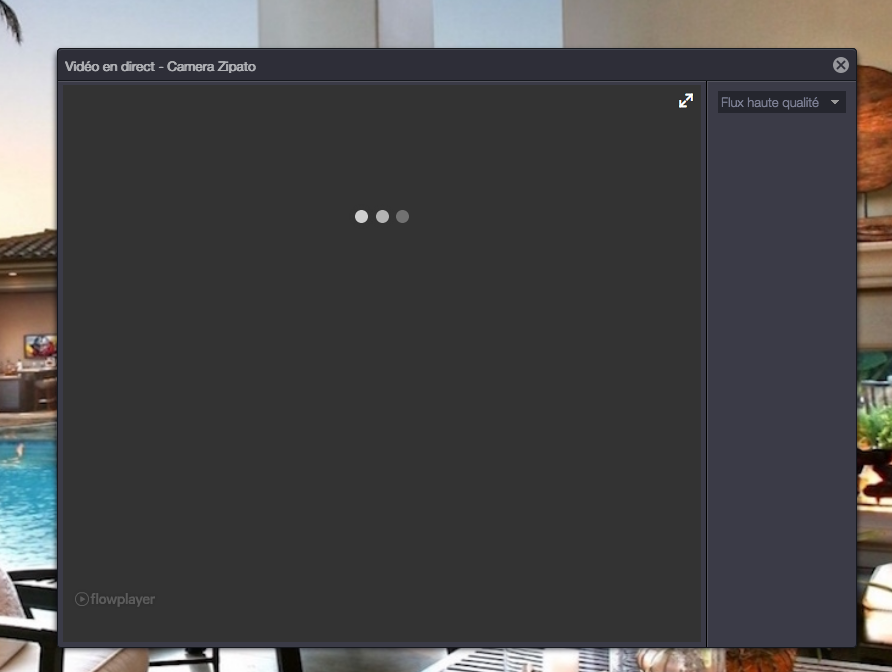Click the middle loading dot
The height and width of the screenshot is (672, 892).
pos(382,216)
